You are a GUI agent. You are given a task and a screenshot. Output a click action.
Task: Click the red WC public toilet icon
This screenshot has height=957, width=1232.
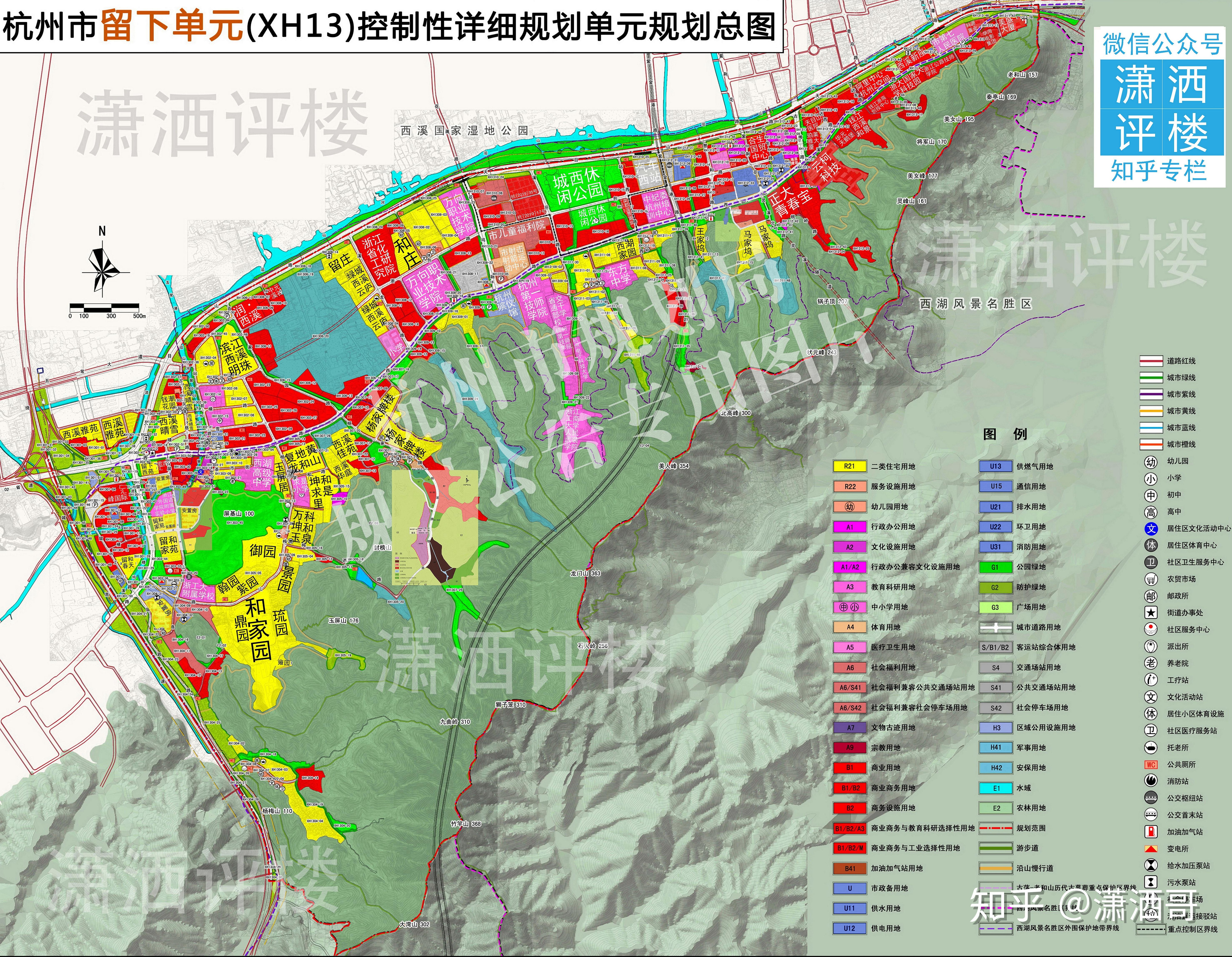click(x=1151, y=765)
